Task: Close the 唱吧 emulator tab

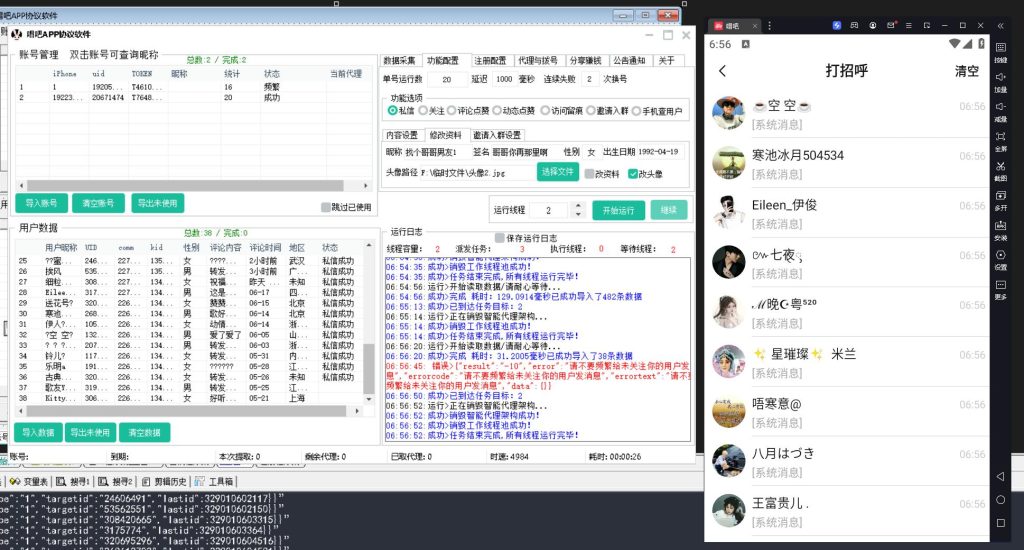Action: 754,26
